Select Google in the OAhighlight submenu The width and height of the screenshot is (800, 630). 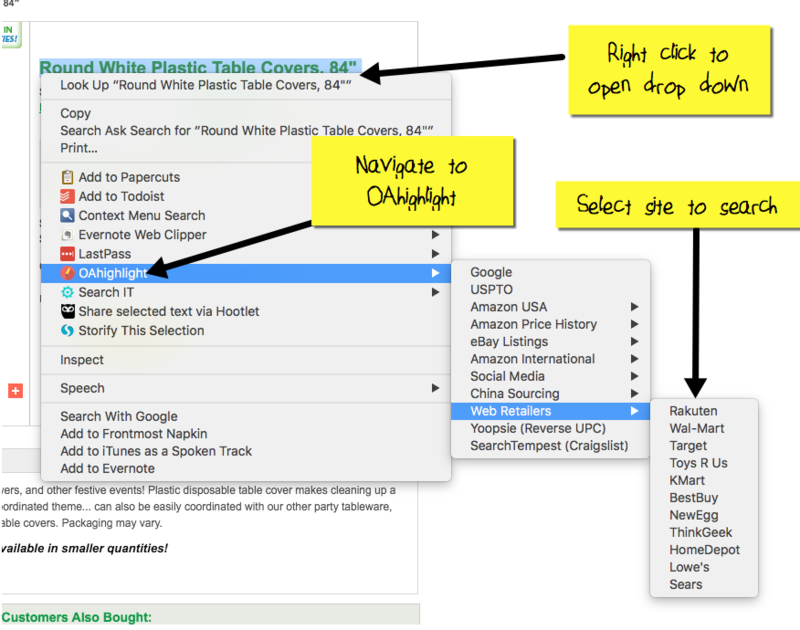(551, 272)
